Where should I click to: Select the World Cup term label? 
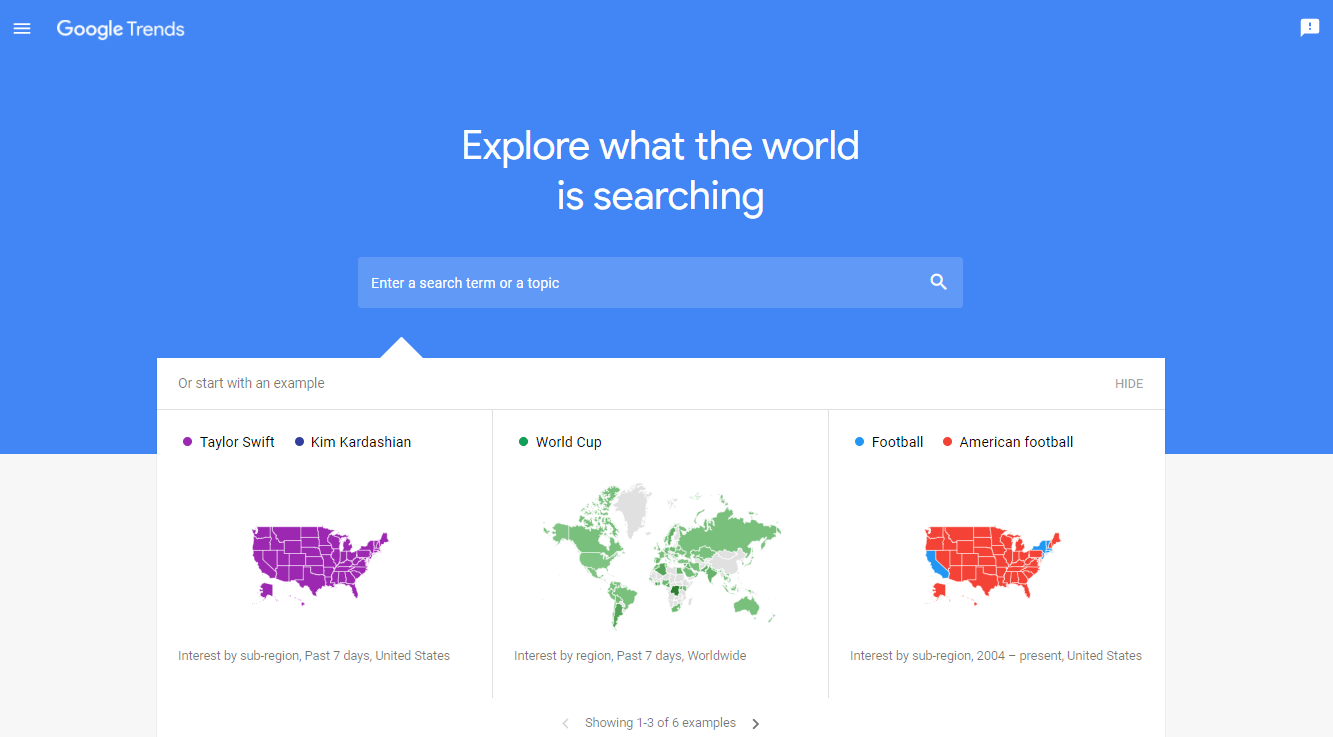(x=569, y=442)
